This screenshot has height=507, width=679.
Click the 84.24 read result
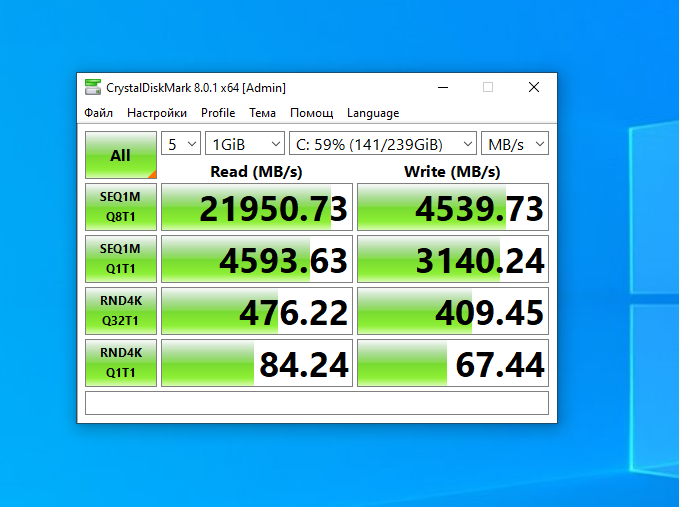[257, 363]
